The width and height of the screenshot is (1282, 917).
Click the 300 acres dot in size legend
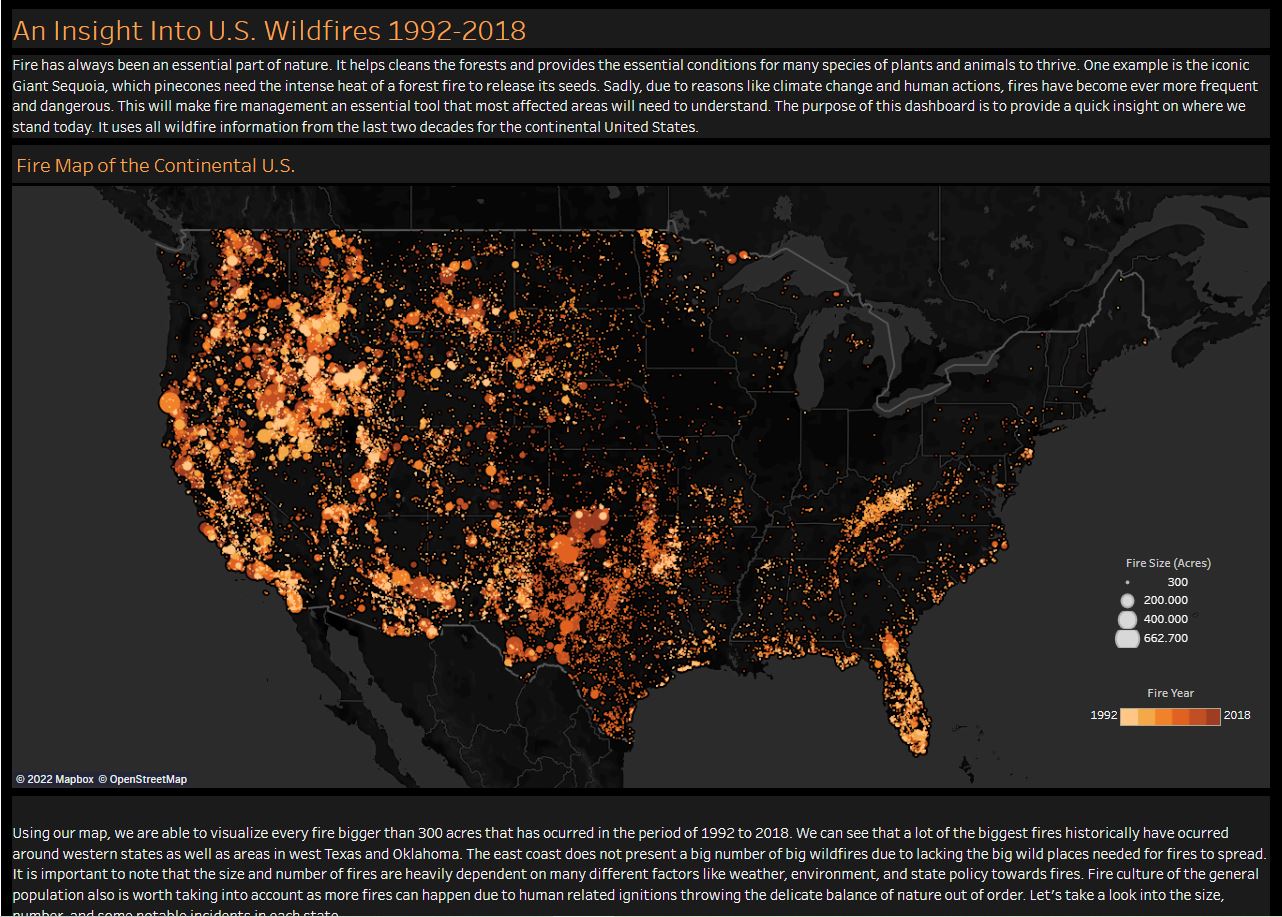point(1127,582)
